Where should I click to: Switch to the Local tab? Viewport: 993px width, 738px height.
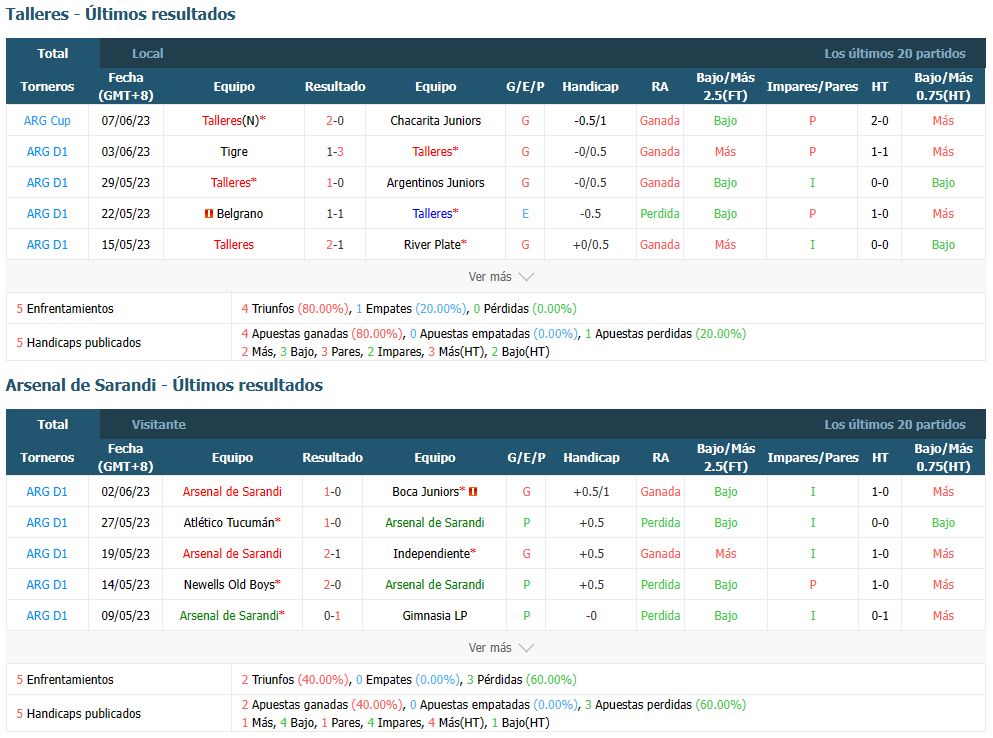coord(148,53)
